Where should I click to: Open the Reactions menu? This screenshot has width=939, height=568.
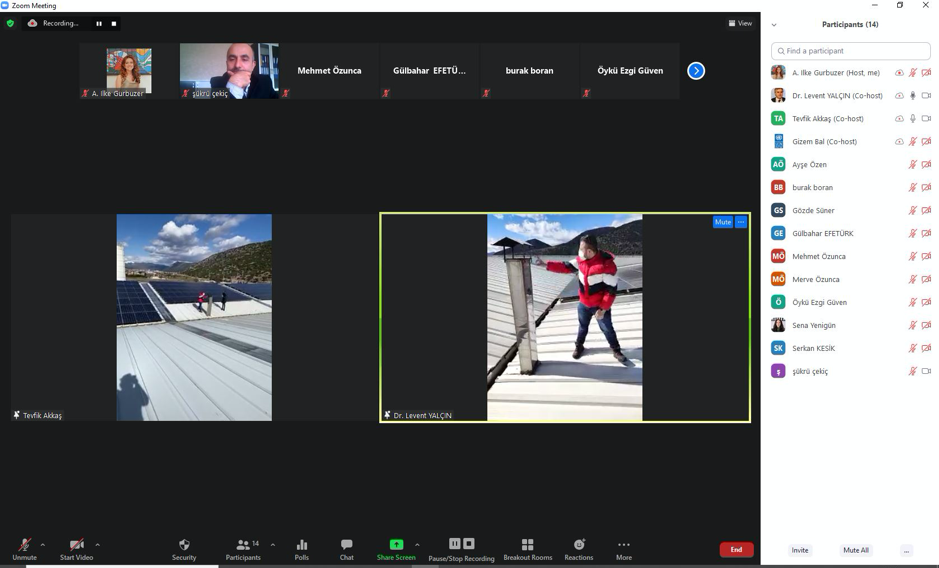(x=579, y=545)
